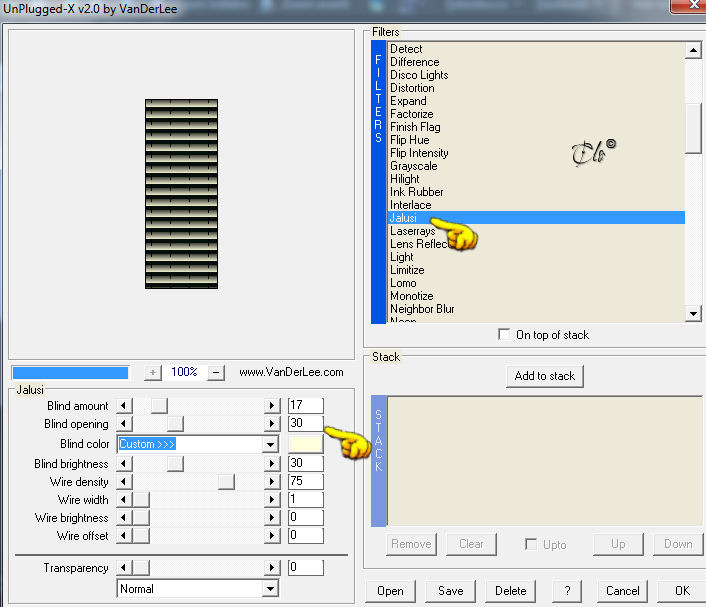Viewport: 706px width, 607px height.
Task: Click the zoom out minus button
Action: click(x=216, y=372)
